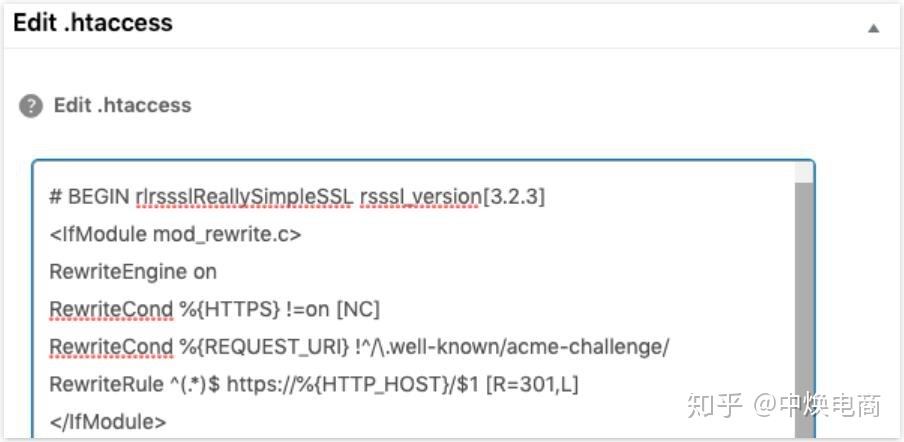Click the [R=301,L] flags text

[x=532, y=385]
